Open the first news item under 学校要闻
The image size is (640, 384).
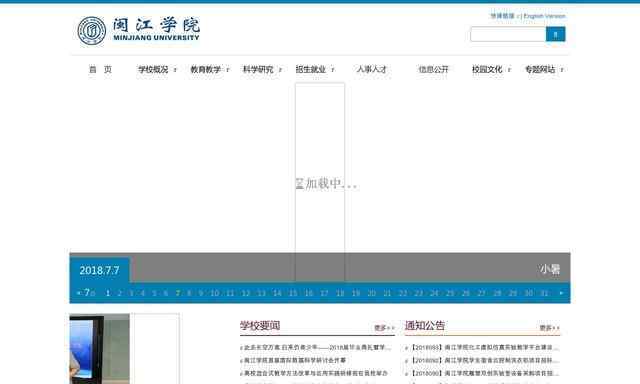(x=317, y=348)
